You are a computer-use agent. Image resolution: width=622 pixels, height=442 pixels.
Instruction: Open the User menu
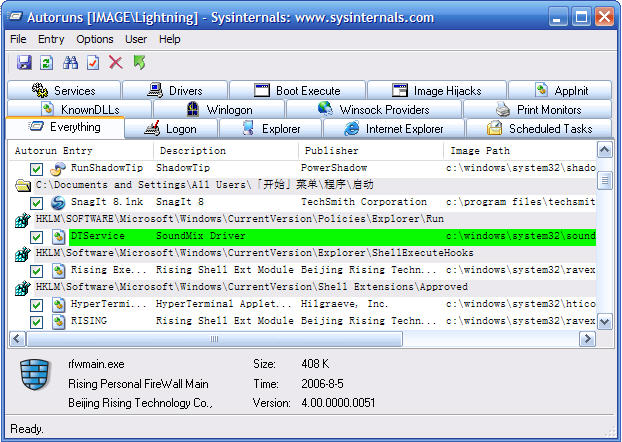136,39
